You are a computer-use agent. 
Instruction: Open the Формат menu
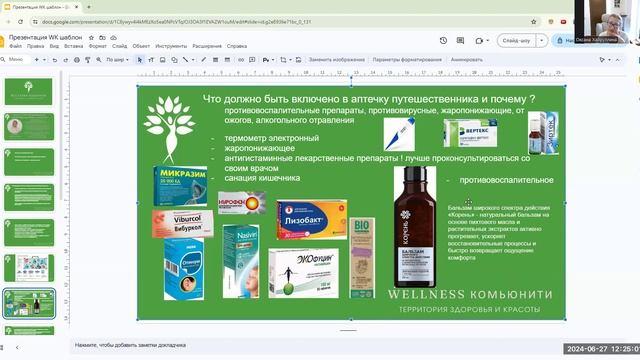tap(98, 46)
